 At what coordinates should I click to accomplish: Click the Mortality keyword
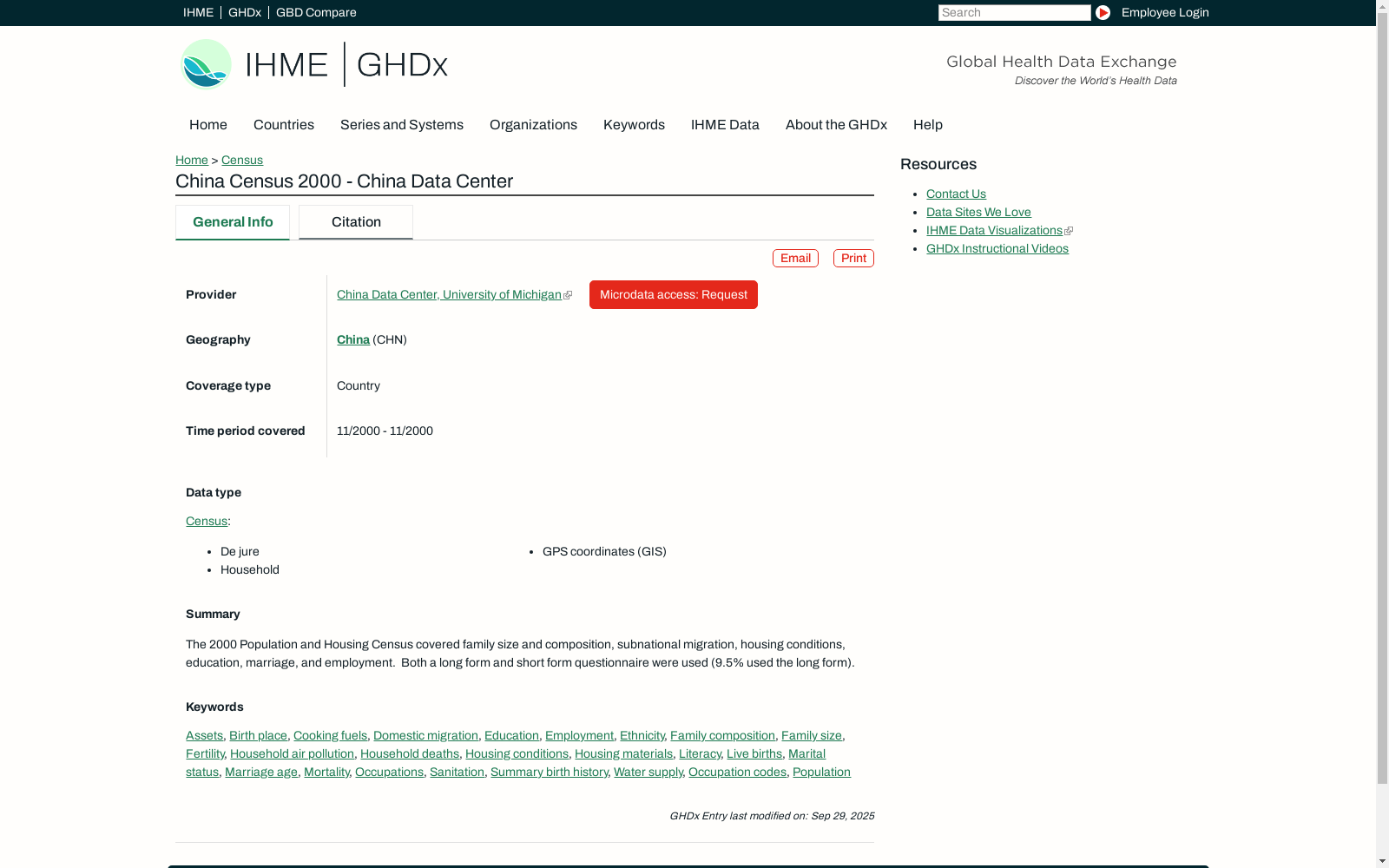[x=326, y=773]
